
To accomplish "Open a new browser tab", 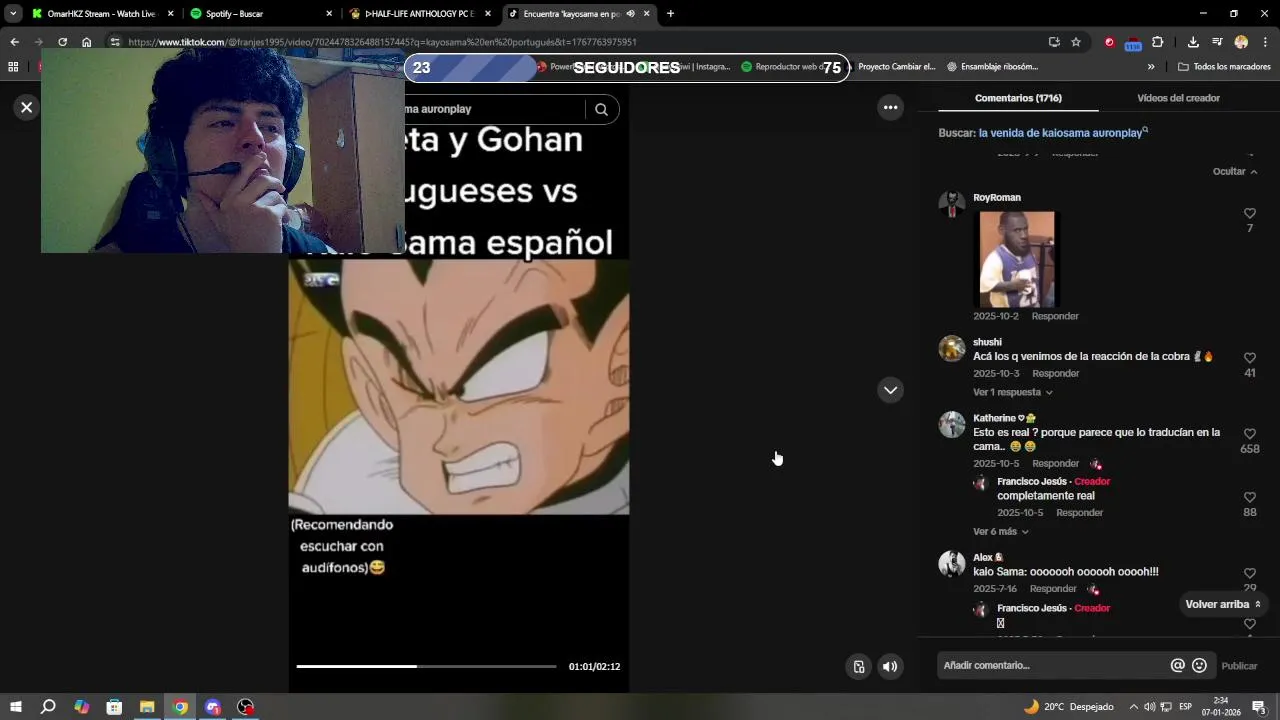I will [x=670, y=14].
